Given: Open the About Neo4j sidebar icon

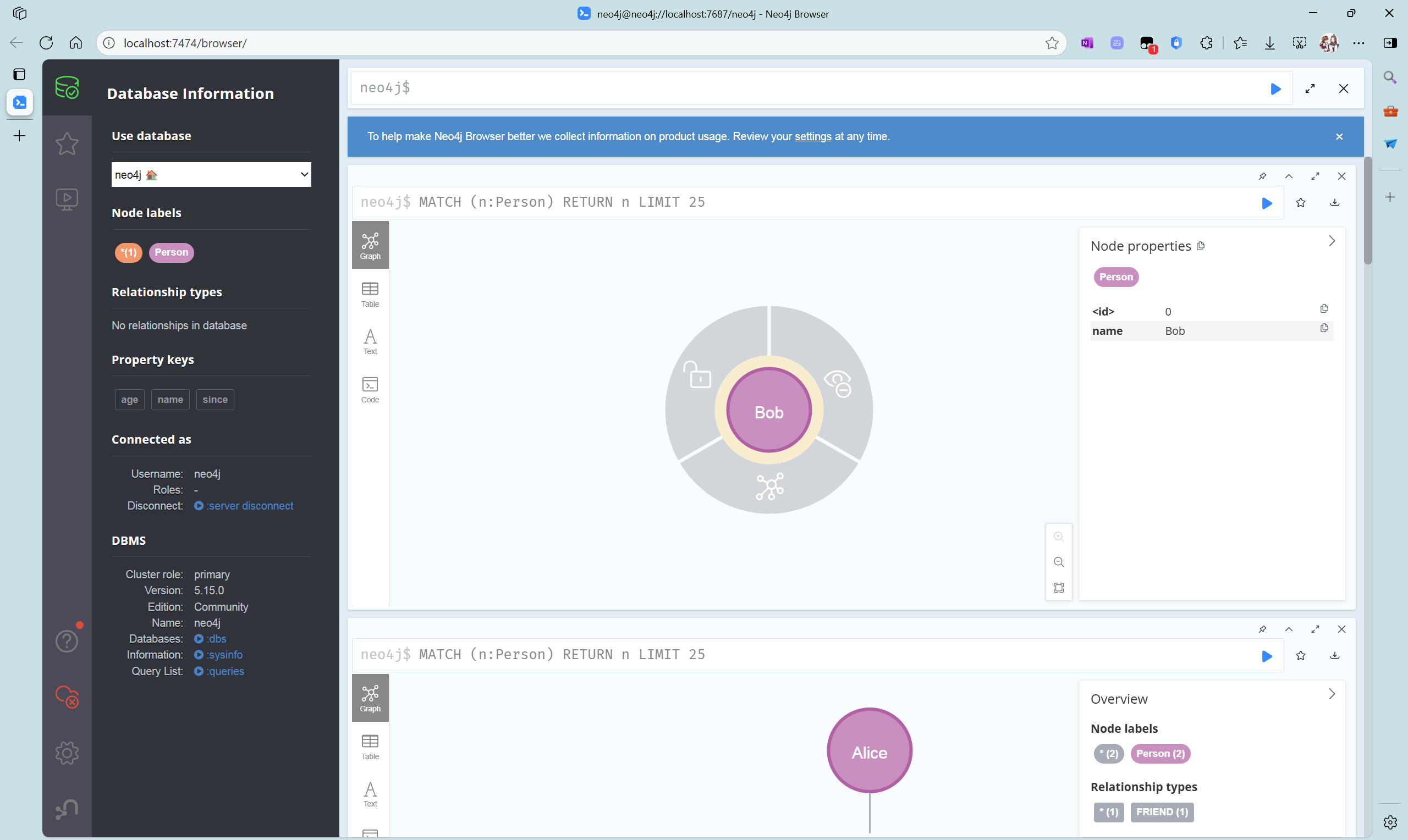Looking at the screenshot, I should (67, 809).
